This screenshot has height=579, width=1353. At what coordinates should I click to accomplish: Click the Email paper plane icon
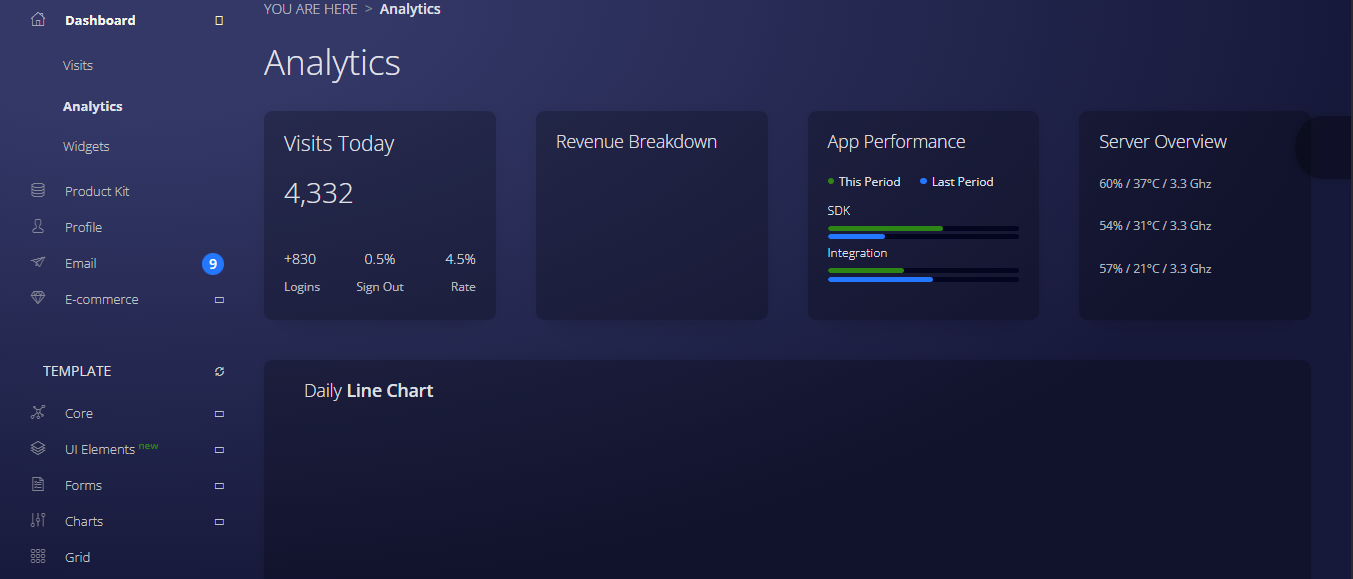coord(38,263)
